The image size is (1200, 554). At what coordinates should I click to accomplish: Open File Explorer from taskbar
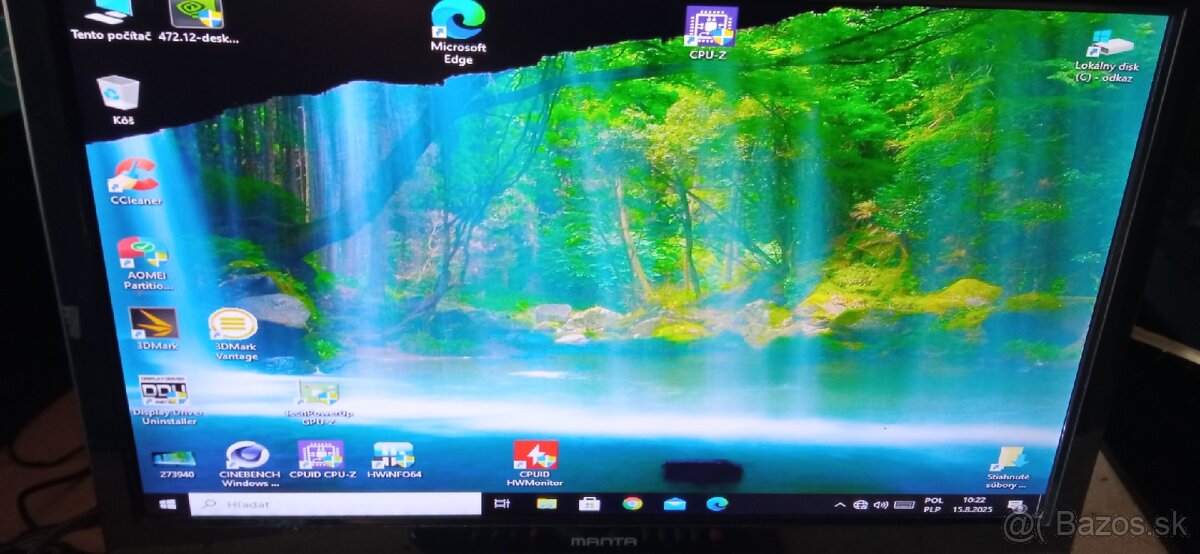click(546, 504)
